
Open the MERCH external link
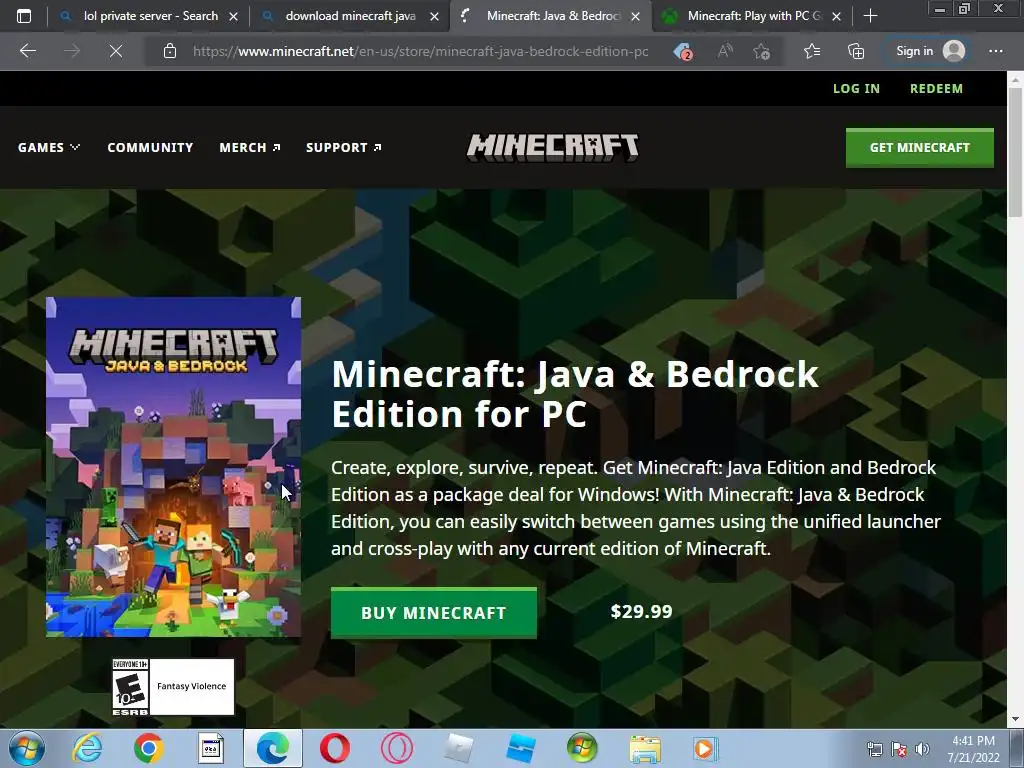[249, 148]
